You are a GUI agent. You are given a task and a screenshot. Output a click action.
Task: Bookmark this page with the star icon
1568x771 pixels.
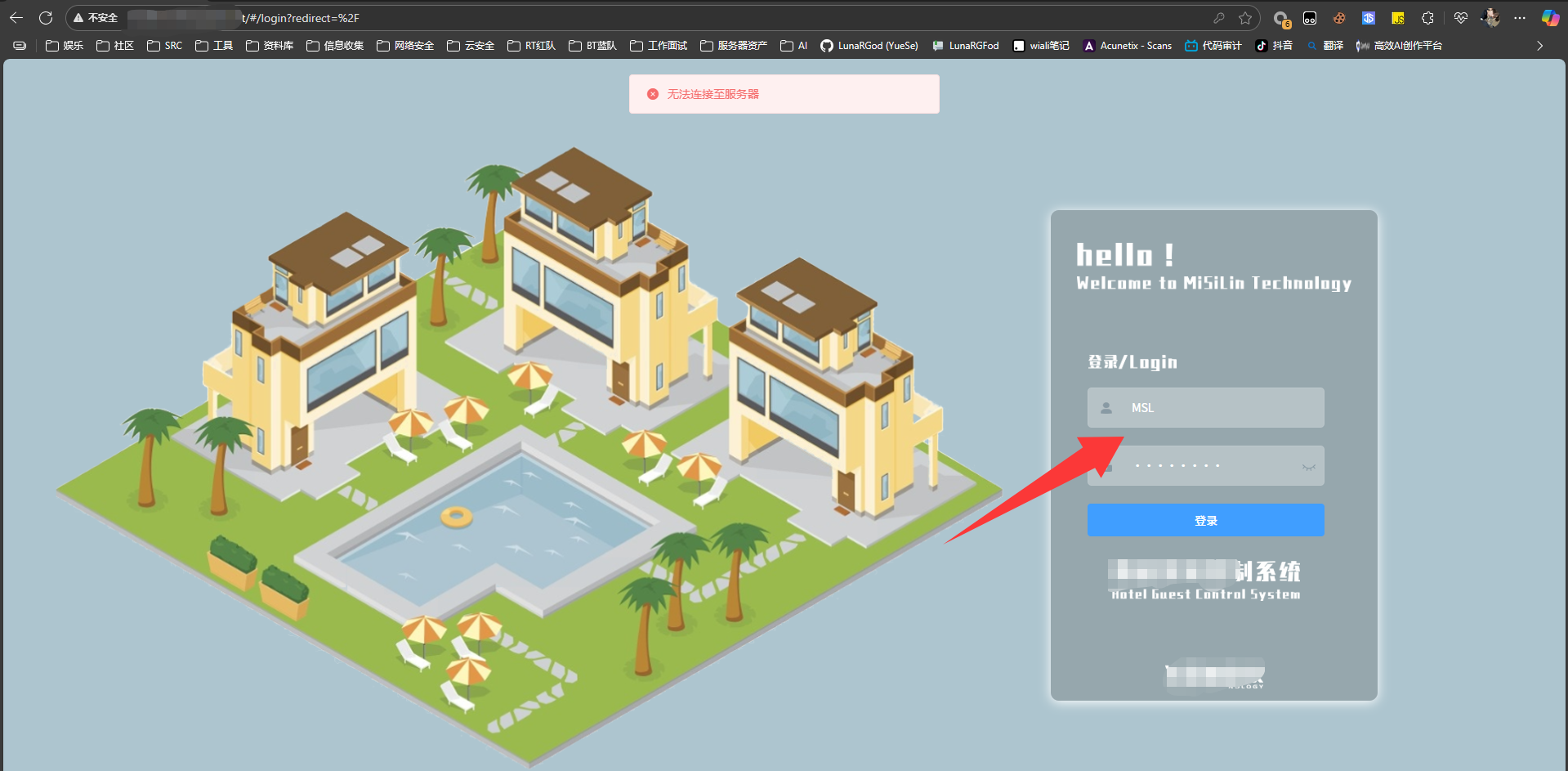1245,18
